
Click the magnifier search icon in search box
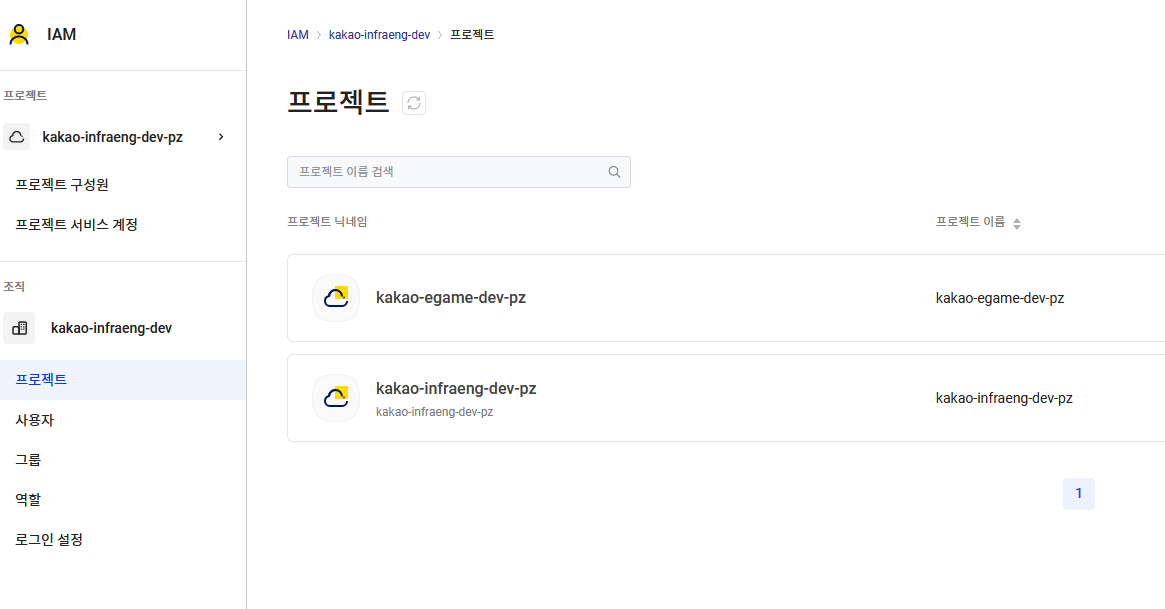(x=614, y=172)
